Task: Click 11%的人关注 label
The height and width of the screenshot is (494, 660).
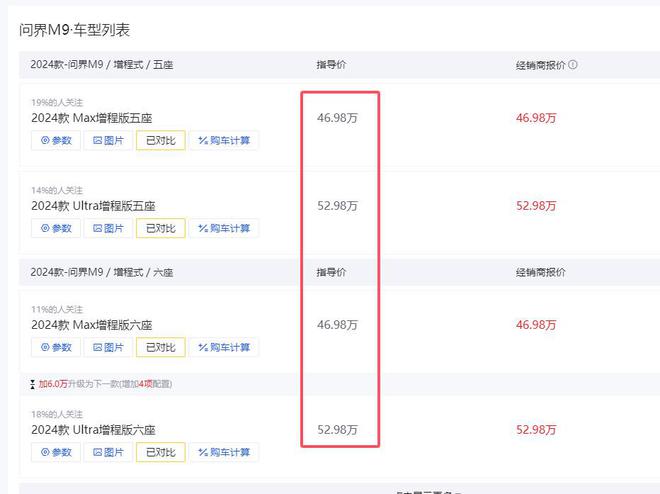Action: [57, 310]
